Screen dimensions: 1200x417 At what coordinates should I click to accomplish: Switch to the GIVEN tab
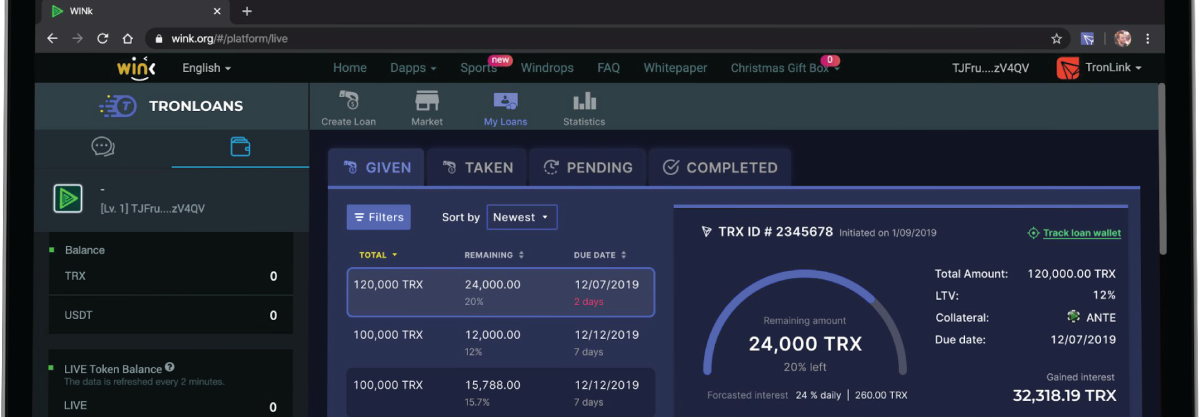(x=376, y=167)
